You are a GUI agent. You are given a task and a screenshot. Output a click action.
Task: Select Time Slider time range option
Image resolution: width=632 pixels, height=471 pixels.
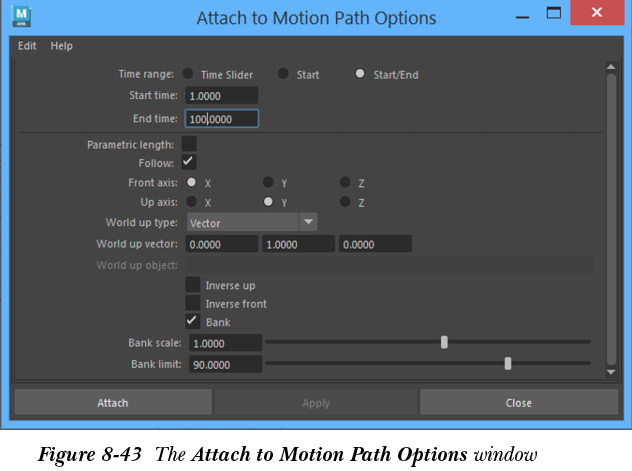point(188,74)
